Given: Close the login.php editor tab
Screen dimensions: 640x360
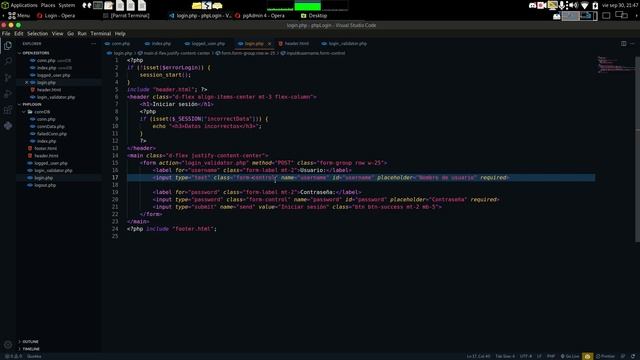Looking at the screenshot, I should [x=269, y=44].
